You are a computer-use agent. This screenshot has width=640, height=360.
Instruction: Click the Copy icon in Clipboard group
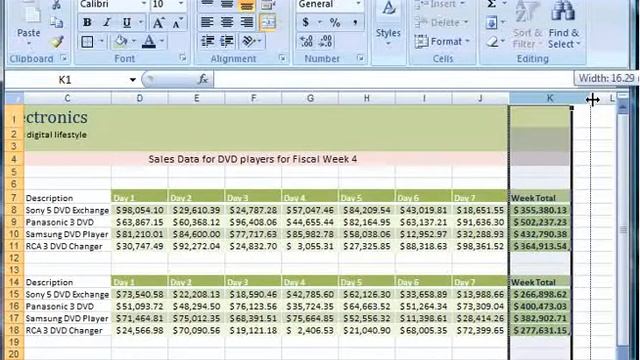point(56,22)
